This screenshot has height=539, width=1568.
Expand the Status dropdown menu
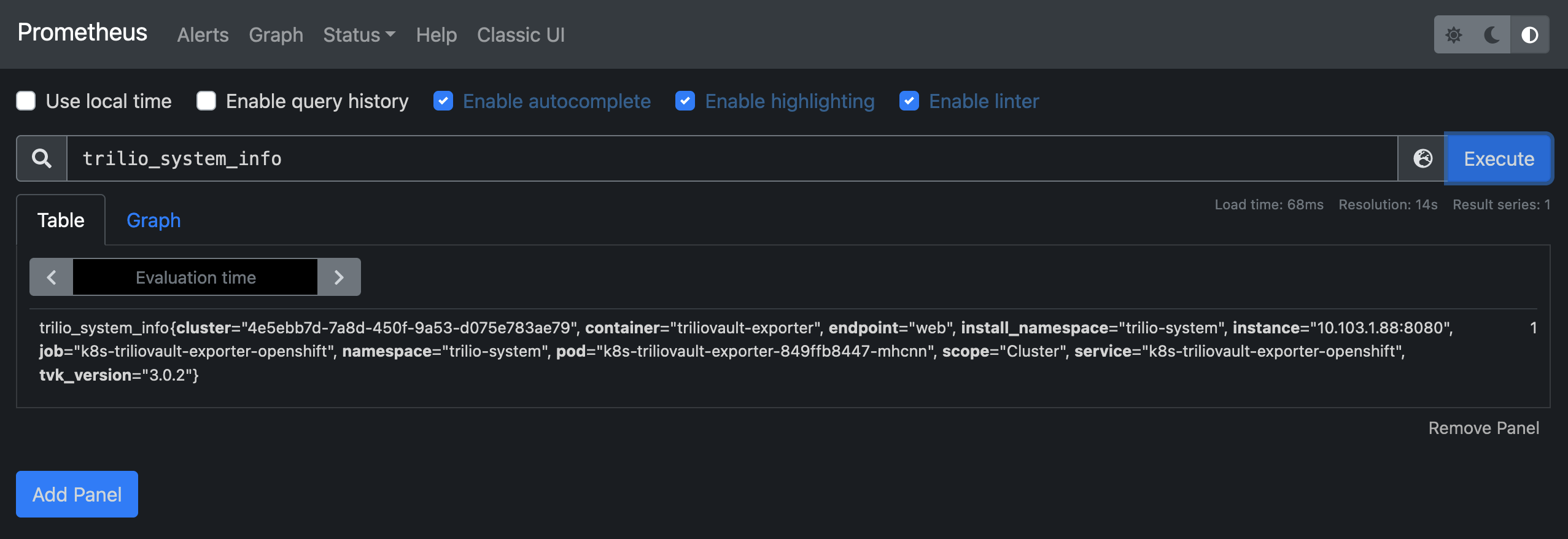[x=359, y=35]
